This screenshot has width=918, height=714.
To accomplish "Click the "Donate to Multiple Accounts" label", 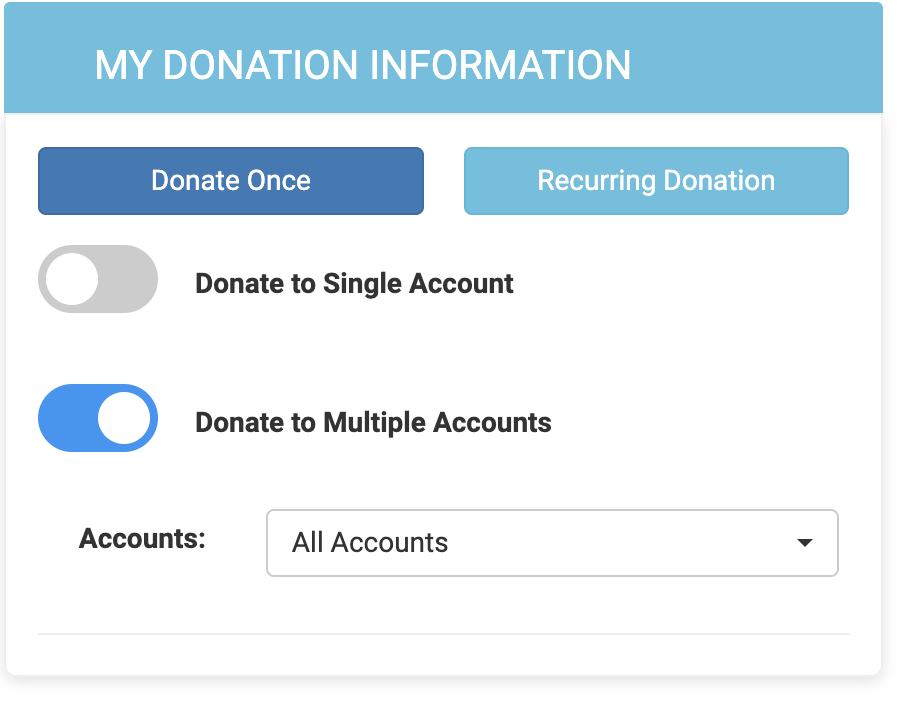I will coord(373,422).
